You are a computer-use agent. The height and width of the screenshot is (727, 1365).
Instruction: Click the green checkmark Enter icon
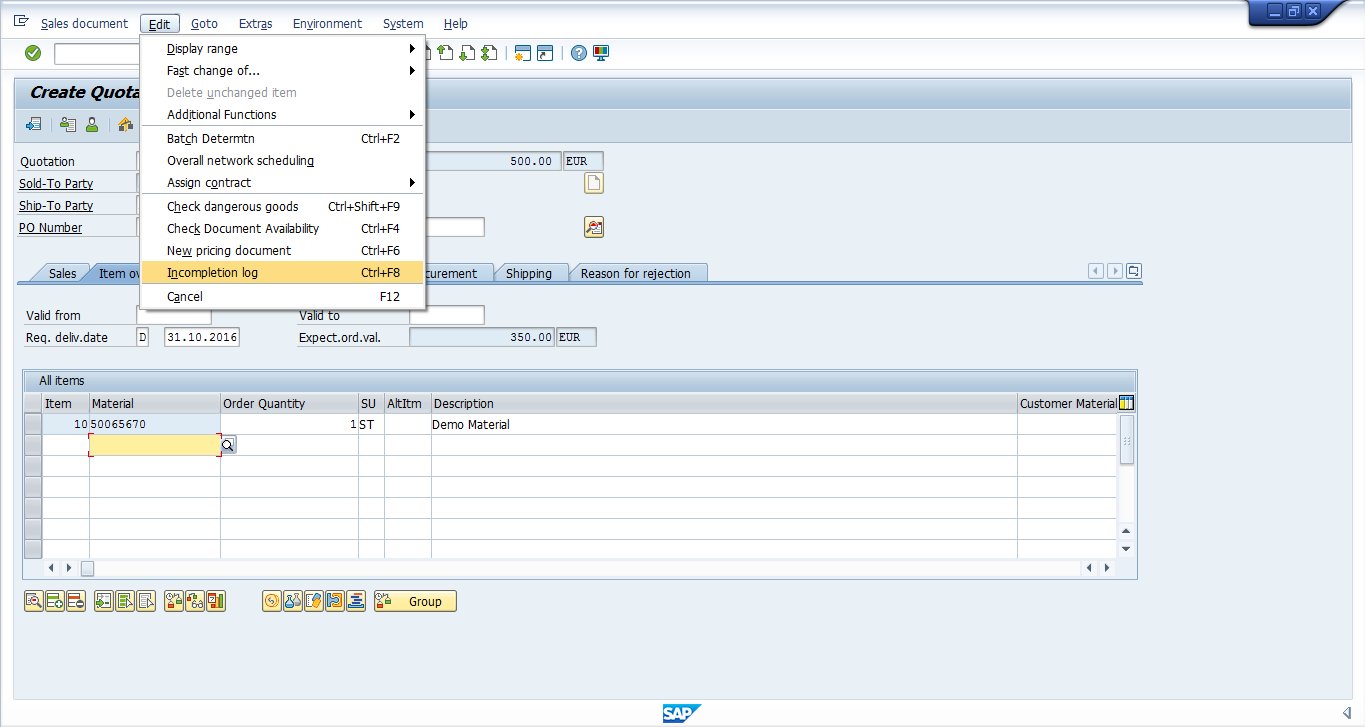pyautogui.click(x=33, y=53)
